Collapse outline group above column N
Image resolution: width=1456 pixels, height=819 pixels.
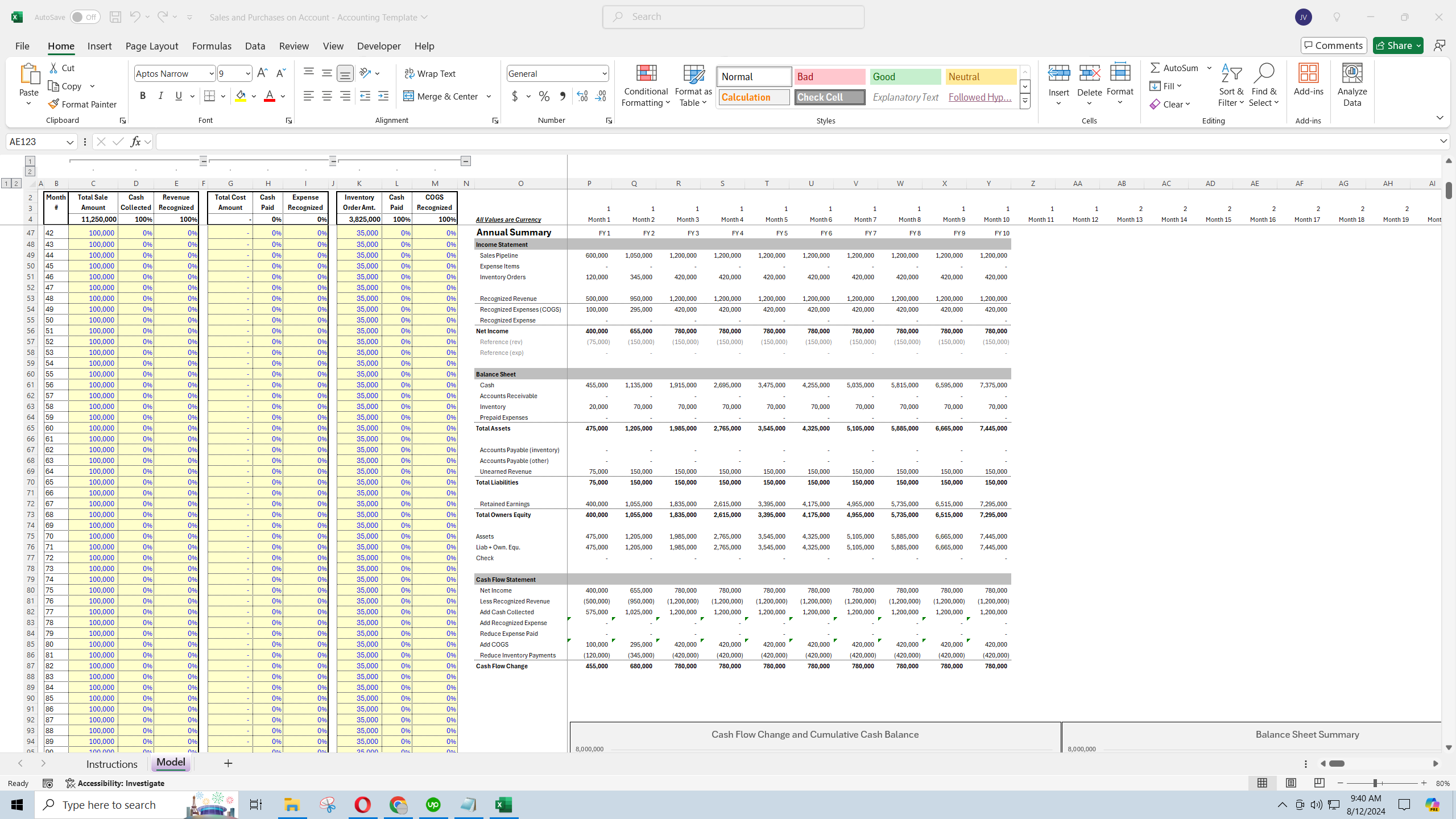coord(466,162)
